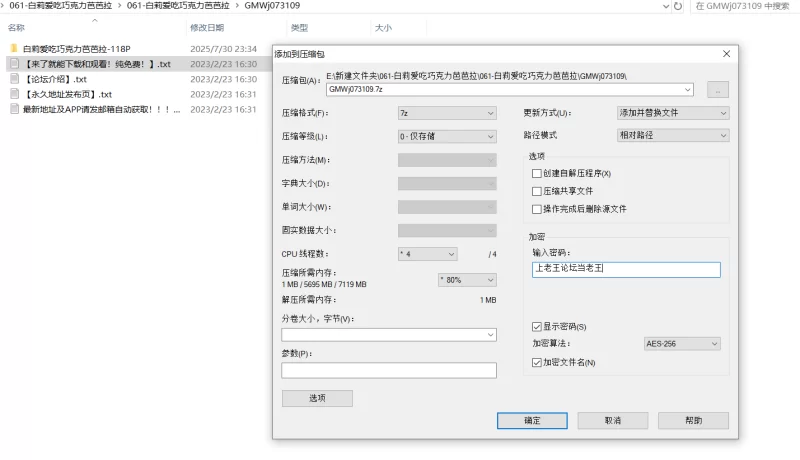Screen dimensions: 800x460
Task: Expand the 更新方式 dropdown
Action: (x=673, y=113)
